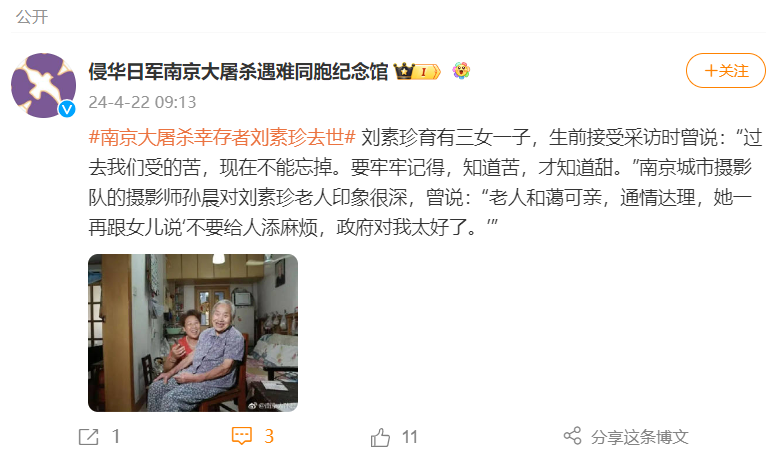Open hashtag #南京大屠杀幸存者刘素珍去世#

point(222,137)
